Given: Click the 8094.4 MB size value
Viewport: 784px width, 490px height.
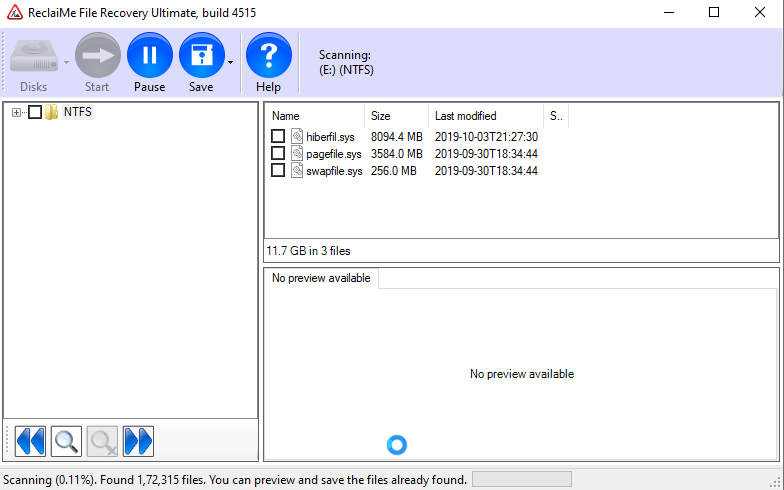Looking at the screenshot, I should (x=396, y=137).
